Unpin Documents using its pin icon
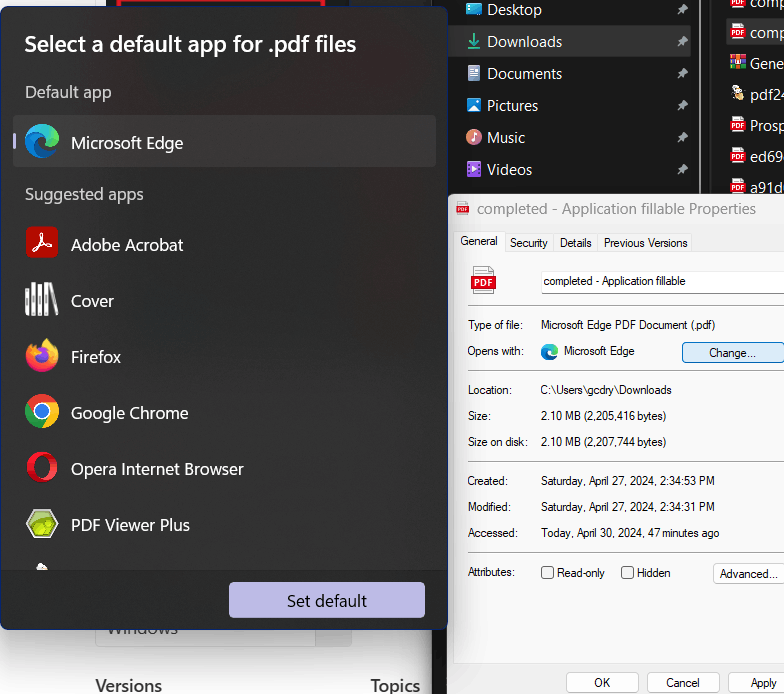The height and width of the screenshot is (694, 784). [682, 74]
